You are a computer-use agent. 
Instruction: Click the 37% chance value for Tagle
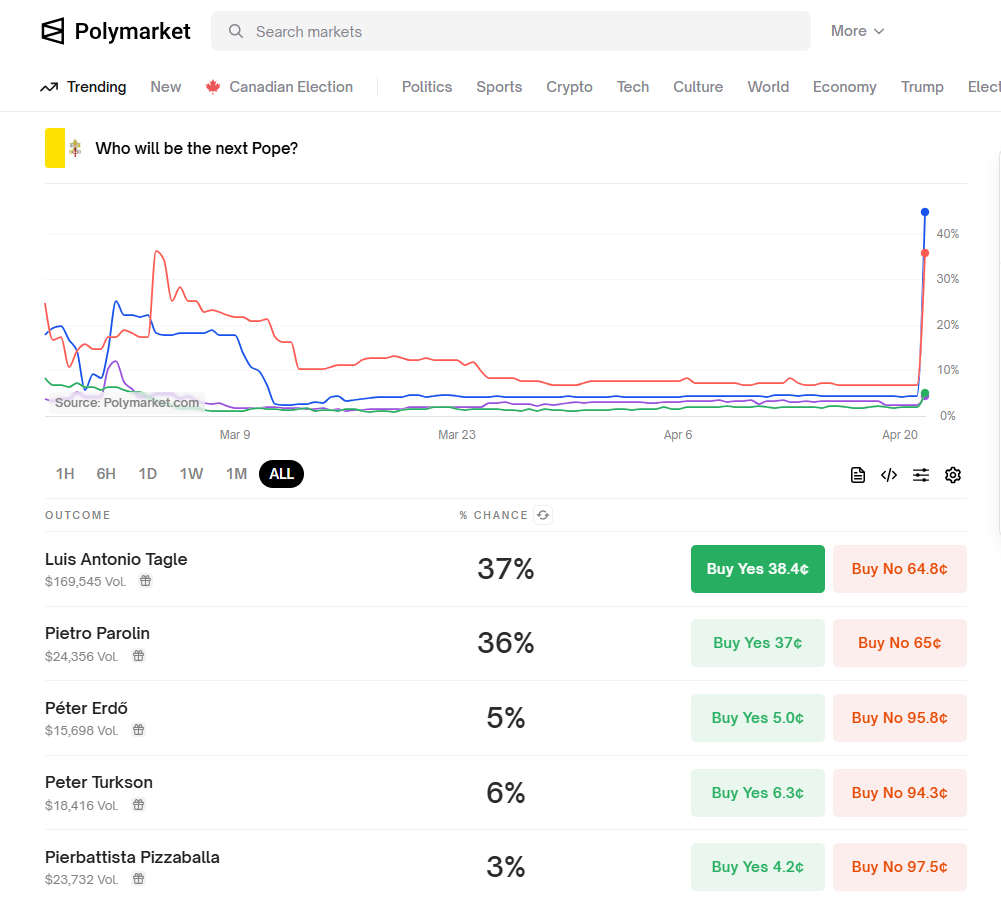[506, 568]
